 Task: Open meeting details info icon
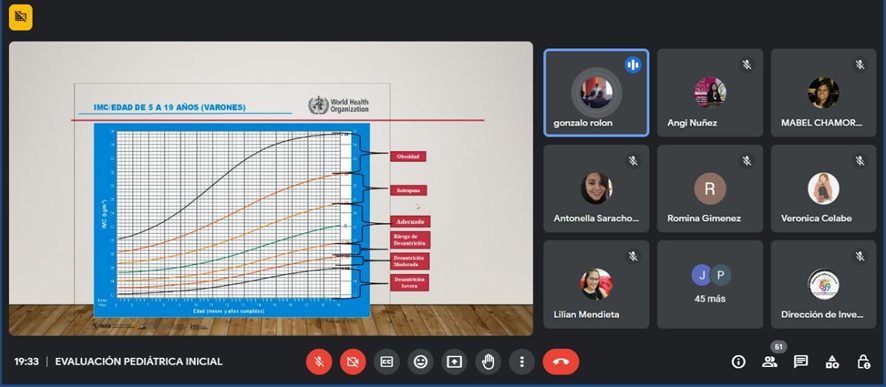point(738,362)
